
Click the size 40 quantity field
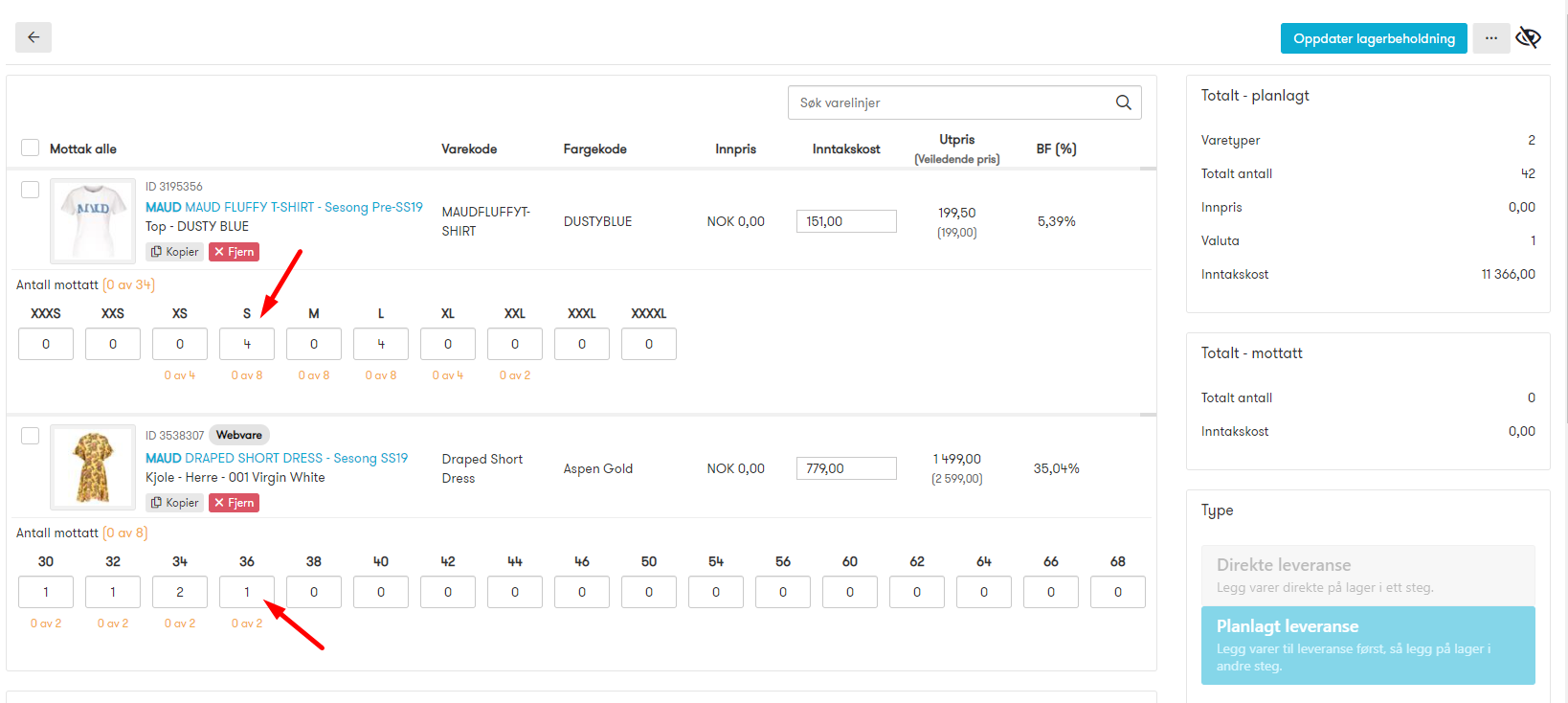pyautogui.click(x=381, y=592)
